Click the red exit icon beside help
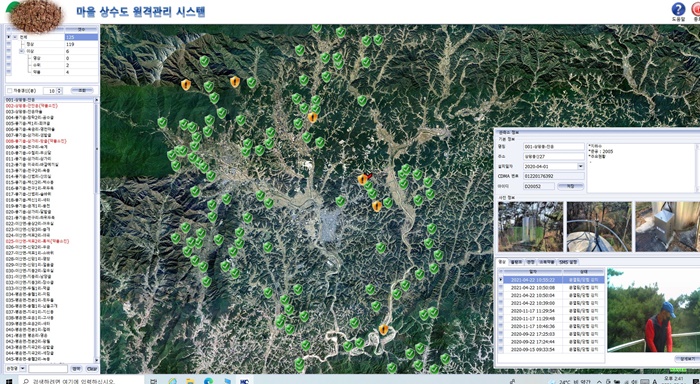Screen dimensions: 700x384 [x=696, y=9]
